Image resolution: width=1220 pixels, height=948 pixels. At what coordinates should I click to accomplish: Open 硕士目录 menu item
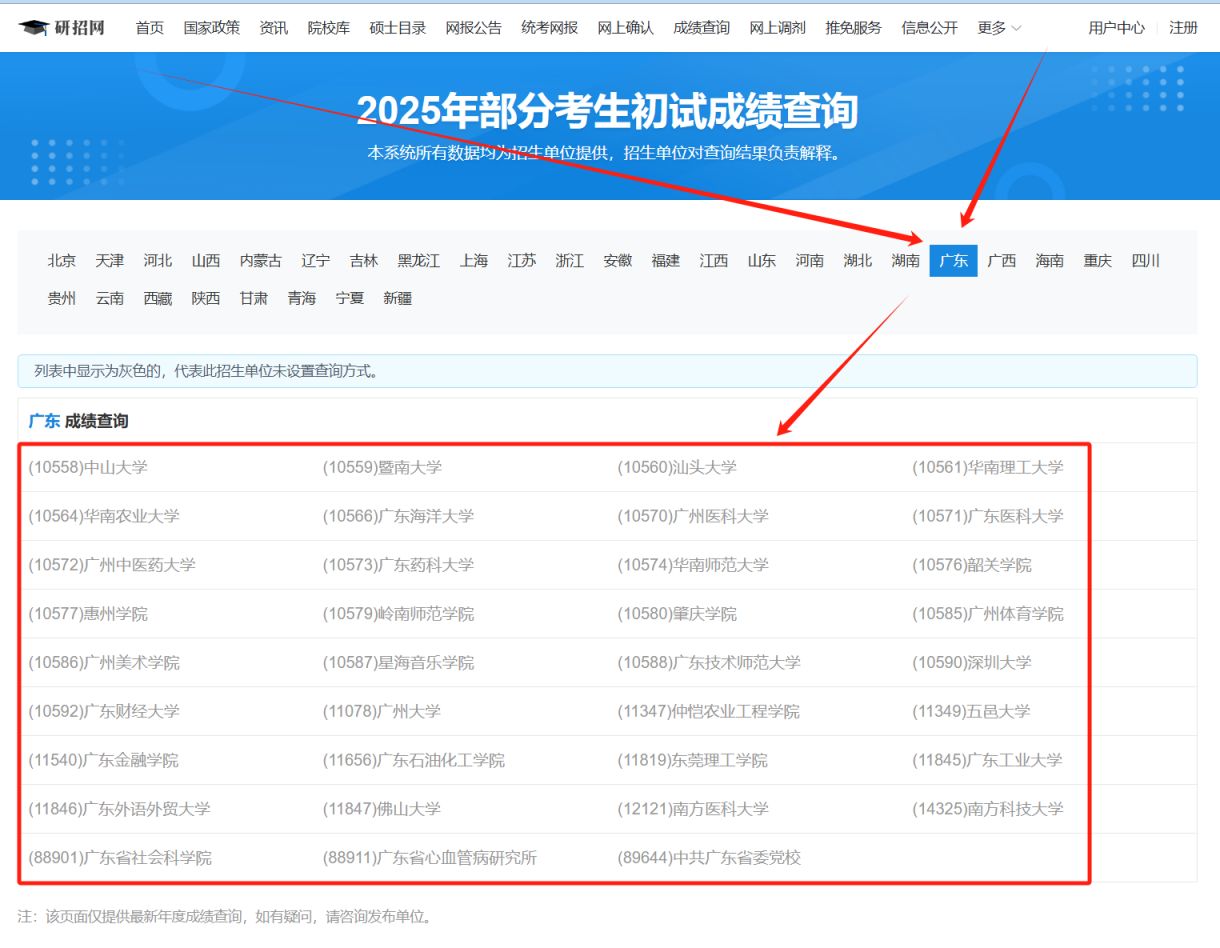(x=398, y=28)
